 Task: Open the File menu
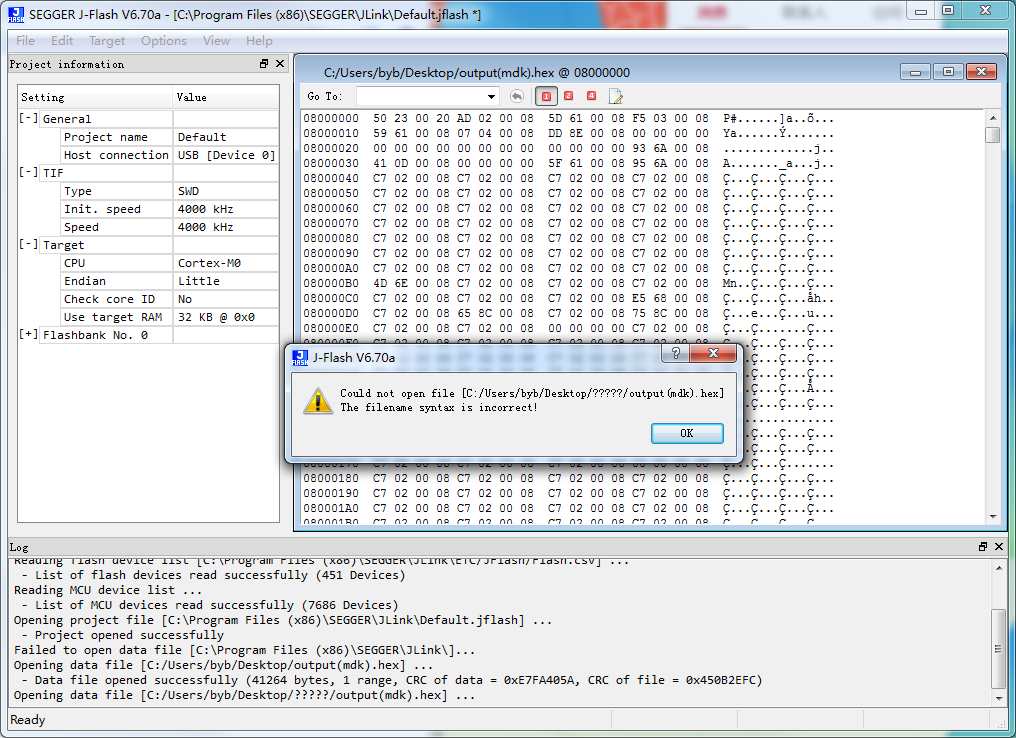[x=25, y=41]
